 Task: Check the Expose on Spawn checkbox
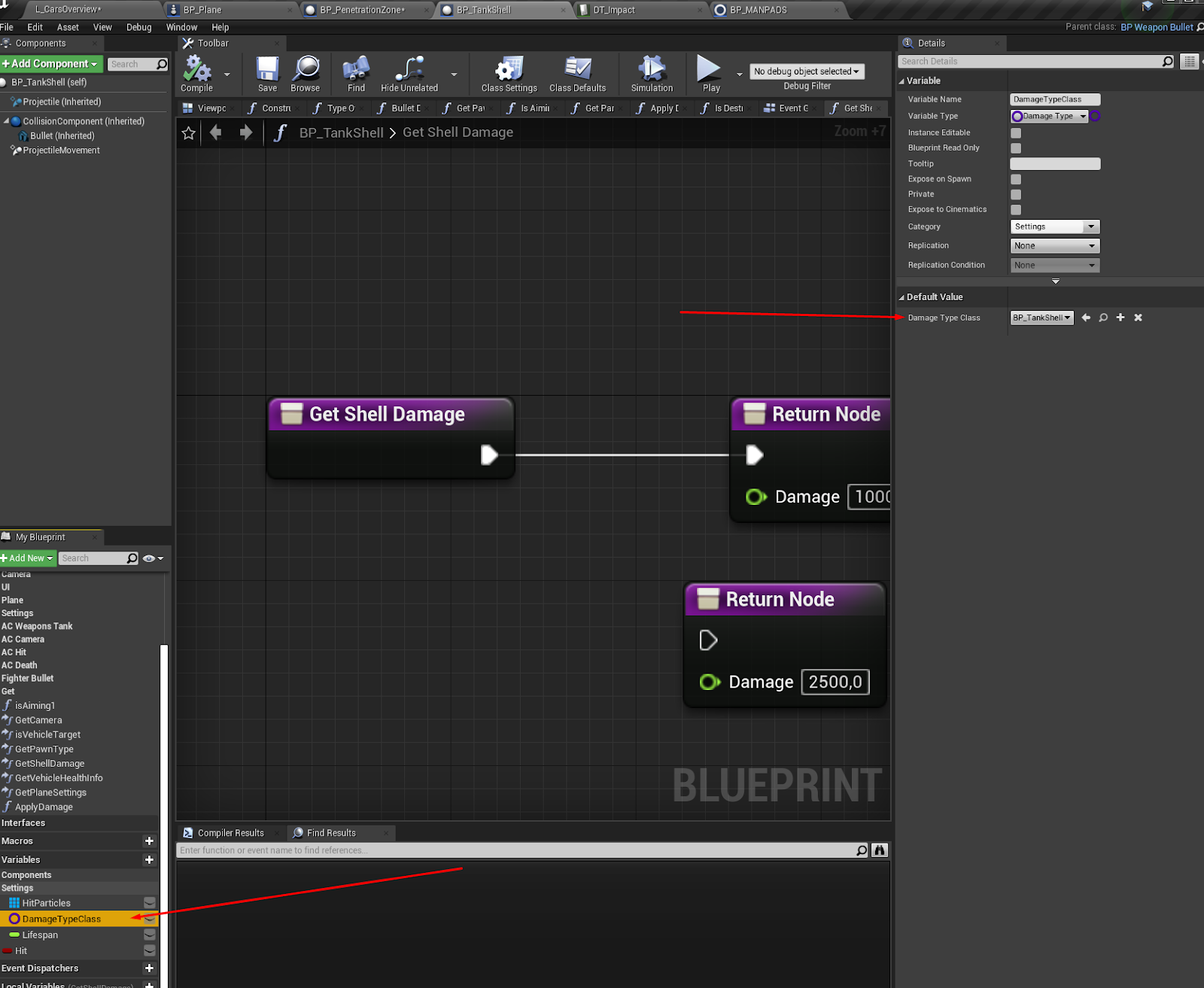tap(1016, 179)
